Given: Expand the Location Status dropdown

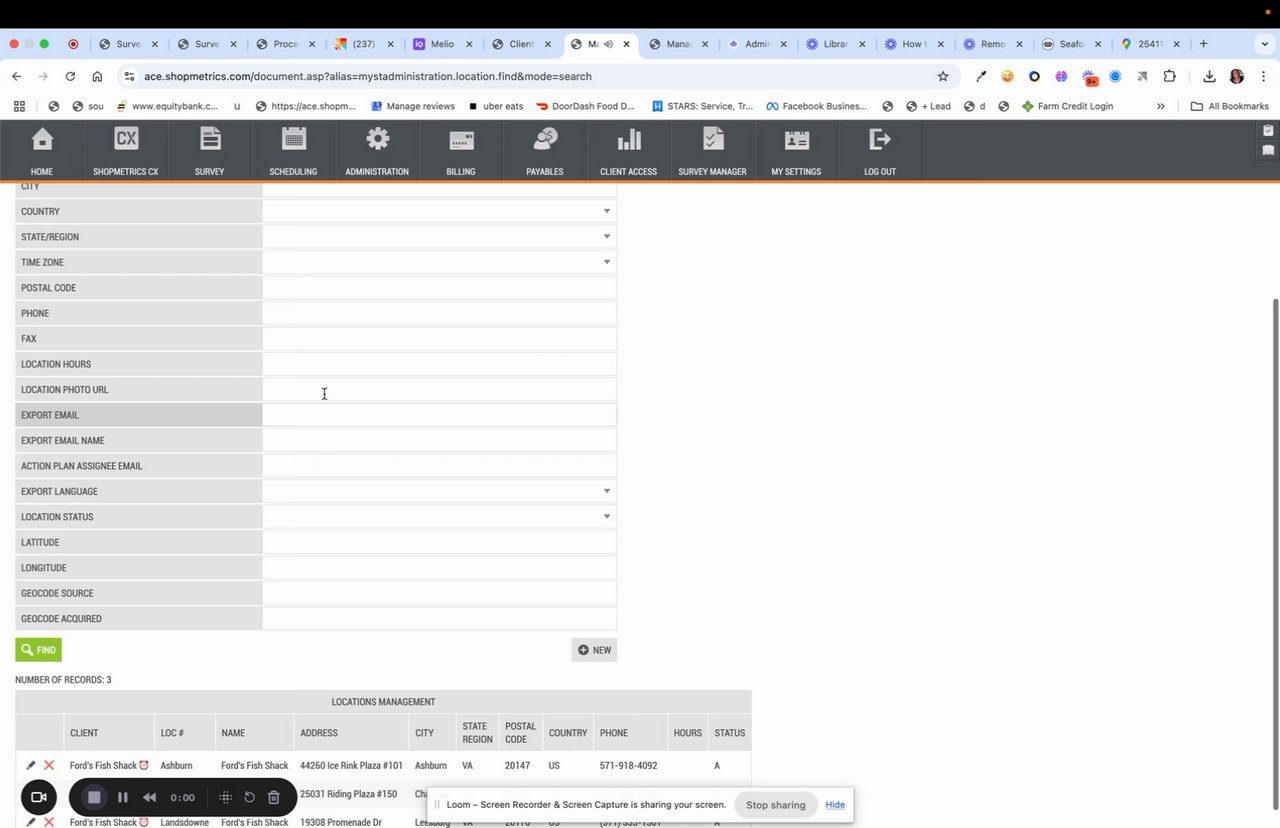Looking at the screenshot, I should coord(607,517).
